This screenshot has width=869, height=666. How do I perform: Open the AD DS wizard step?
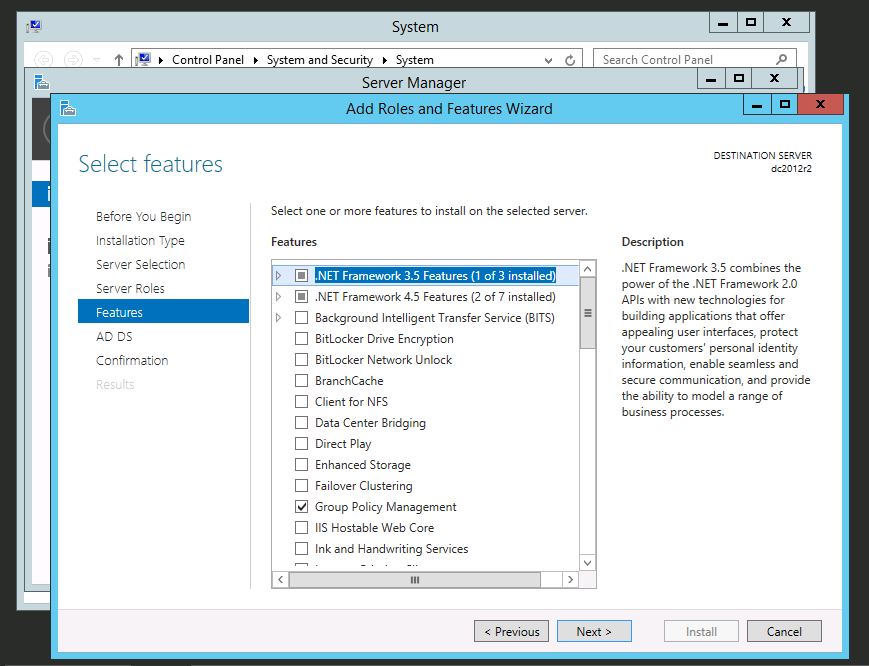(114, 336)
